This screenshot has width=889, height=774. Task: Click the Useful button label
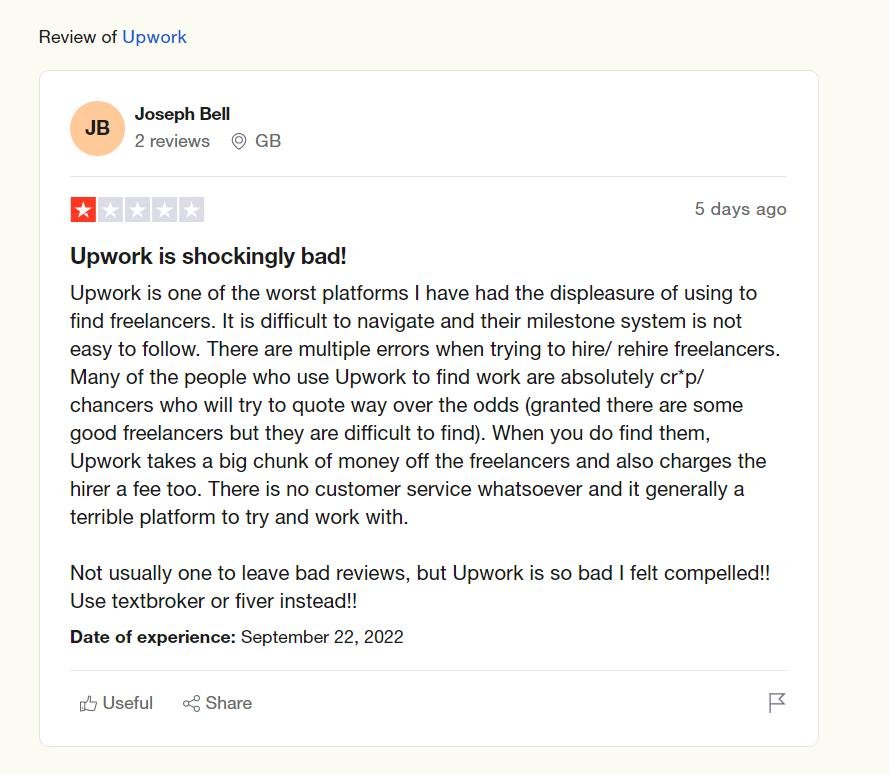pos(128,703)
